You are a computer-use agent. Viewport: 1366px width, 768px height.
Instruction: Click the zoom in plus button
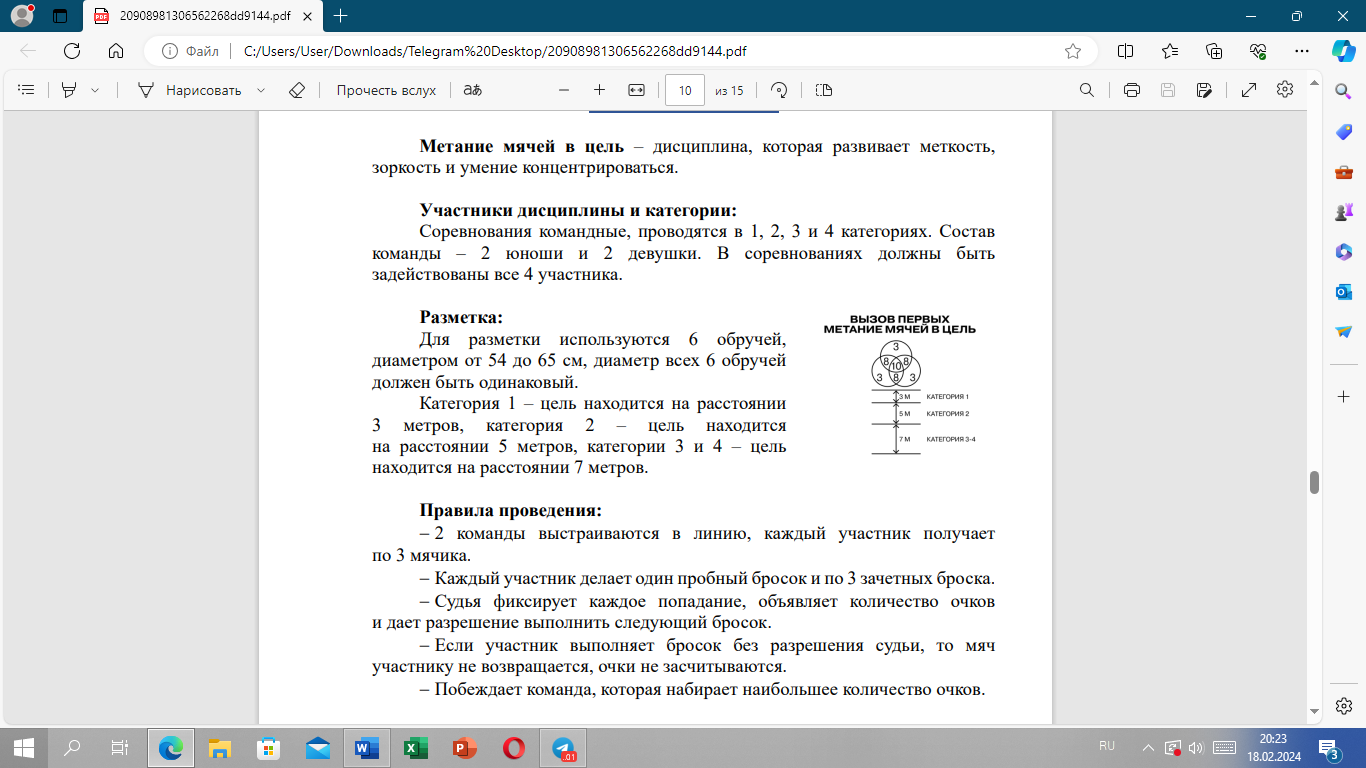coord(599,90)
